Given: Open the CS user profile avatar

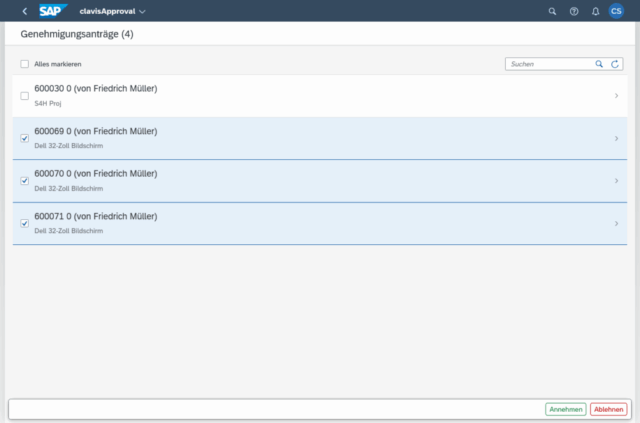Looking at the screenshot, I should 616,11.
